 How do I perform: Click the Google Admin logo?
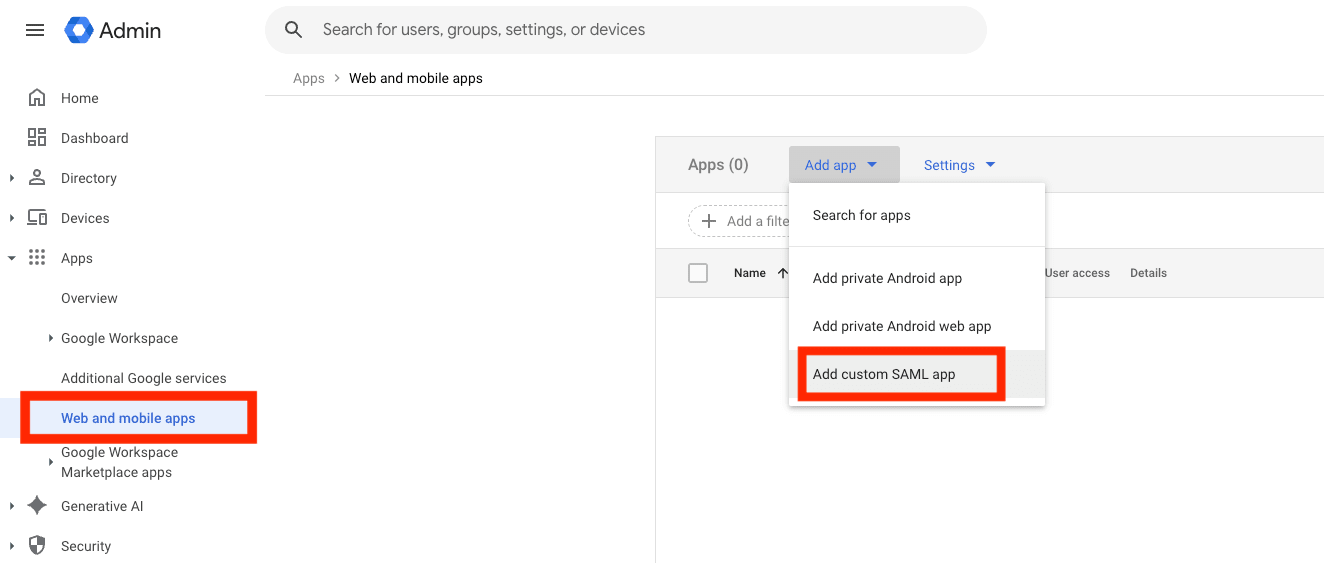point(79,30)
